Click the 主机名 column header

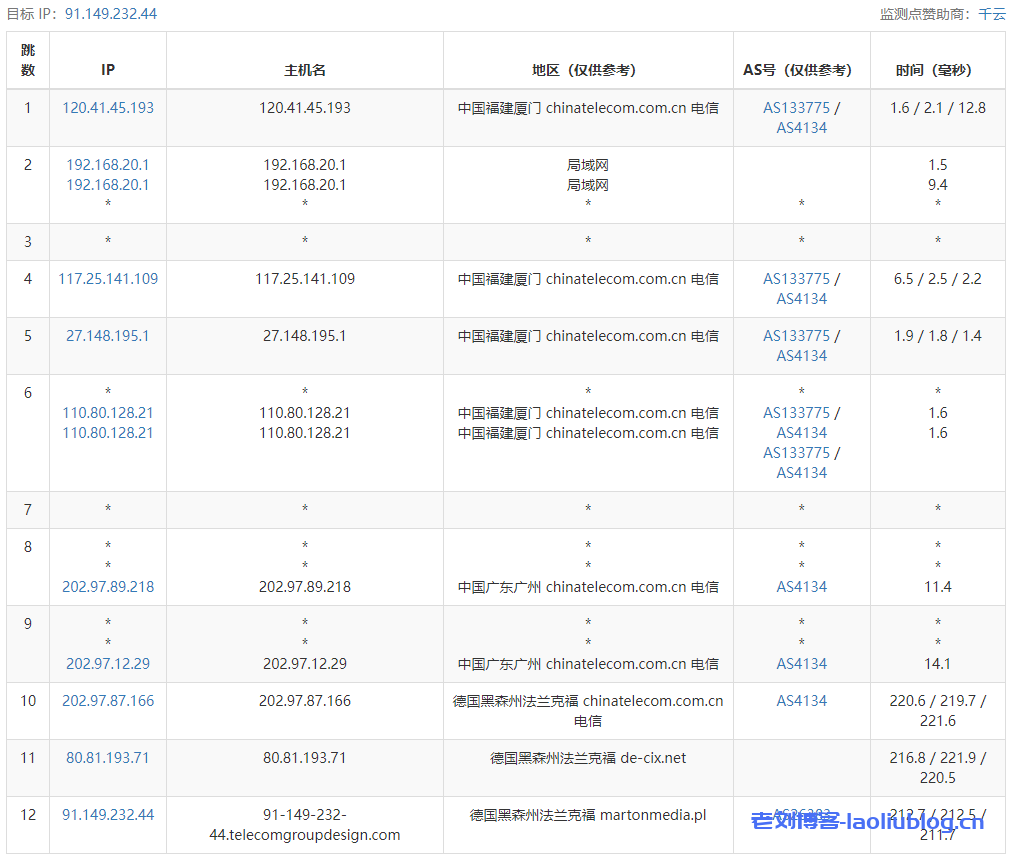[x=305, y=70]
